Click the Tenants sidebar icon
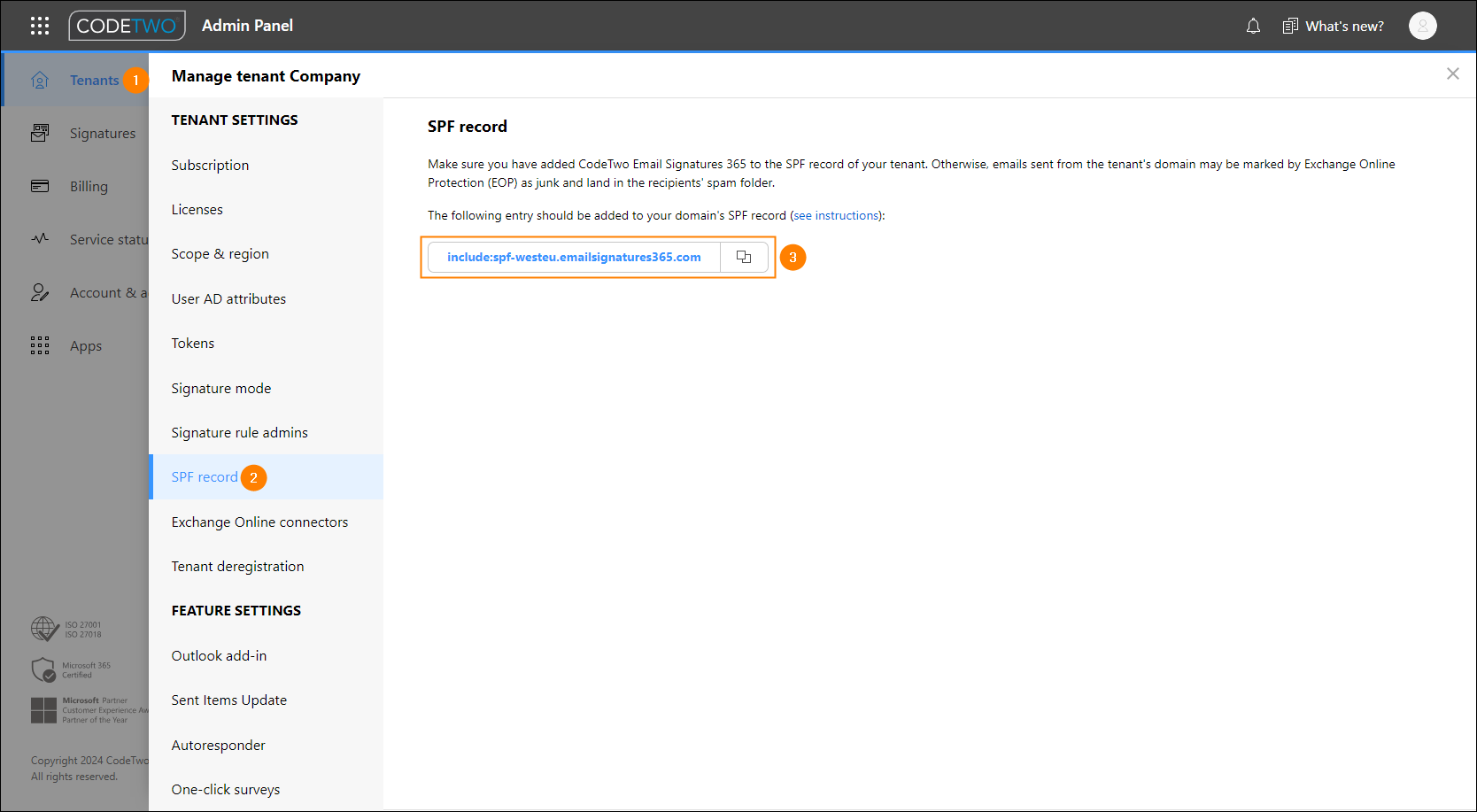The height and width of the screenshot is (812, 1477). click(40, 80)
